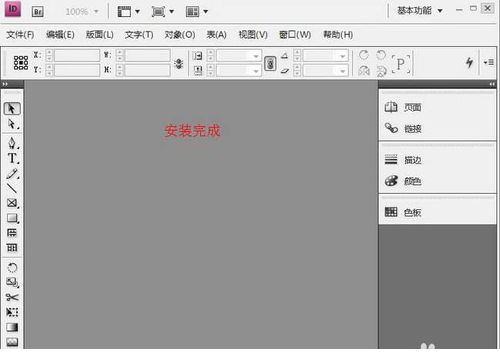500x362 pixels.
Task: Click the InDesign ID application icon
Action: tap(13, 9)
